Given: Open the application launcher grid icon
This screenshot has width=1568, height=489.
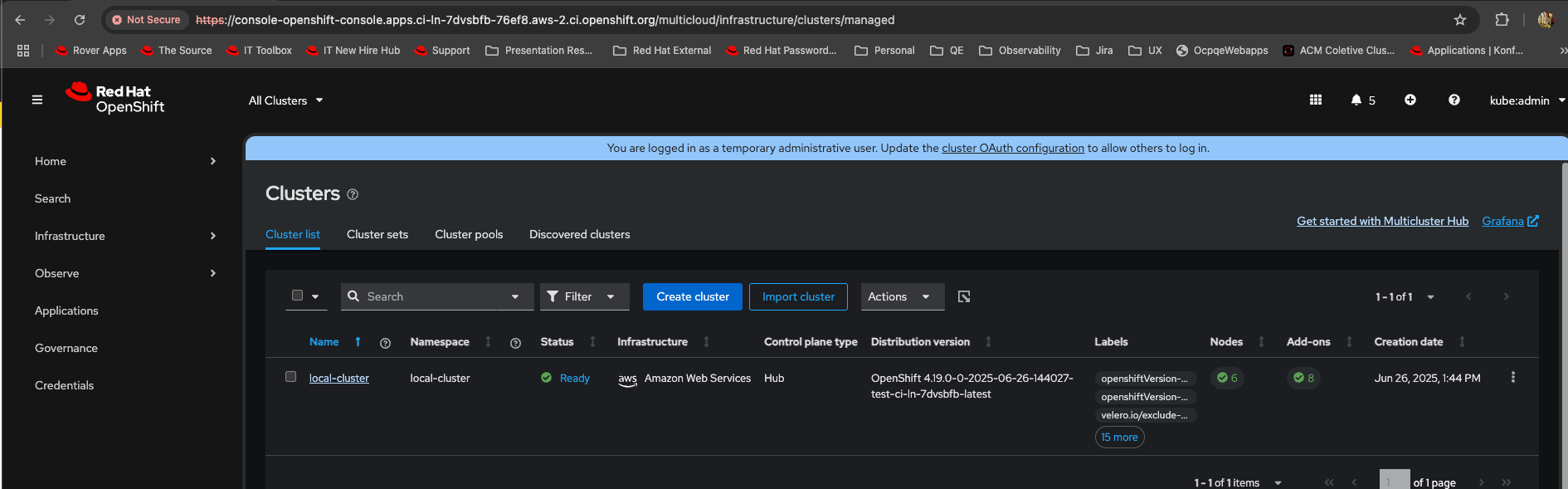Looking at the screenshot, I should click(x=1316, y=100).
